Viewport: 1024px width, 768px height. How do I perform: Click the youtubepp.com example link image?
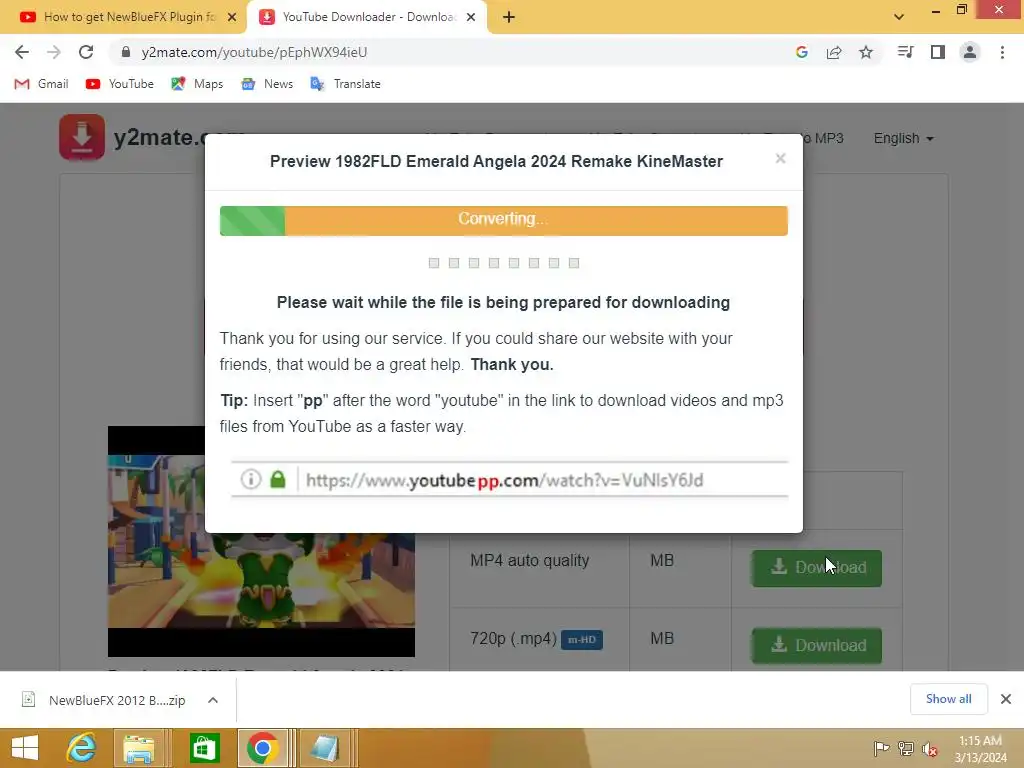click(509, 479)
